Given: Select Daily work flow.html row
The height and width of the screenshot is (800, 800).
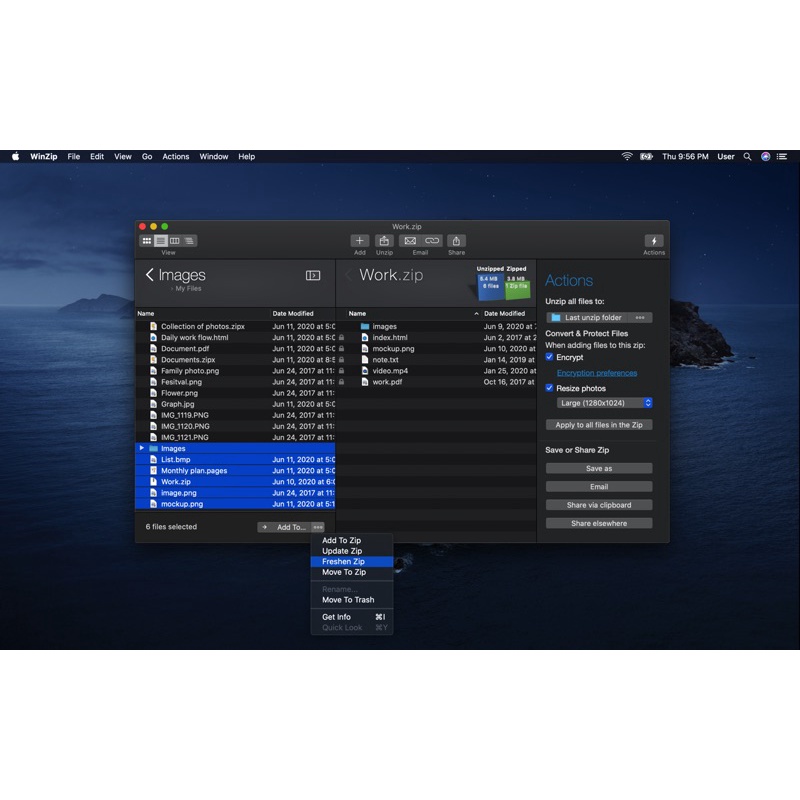Looking at the screenshot, I should pos(235,337).
